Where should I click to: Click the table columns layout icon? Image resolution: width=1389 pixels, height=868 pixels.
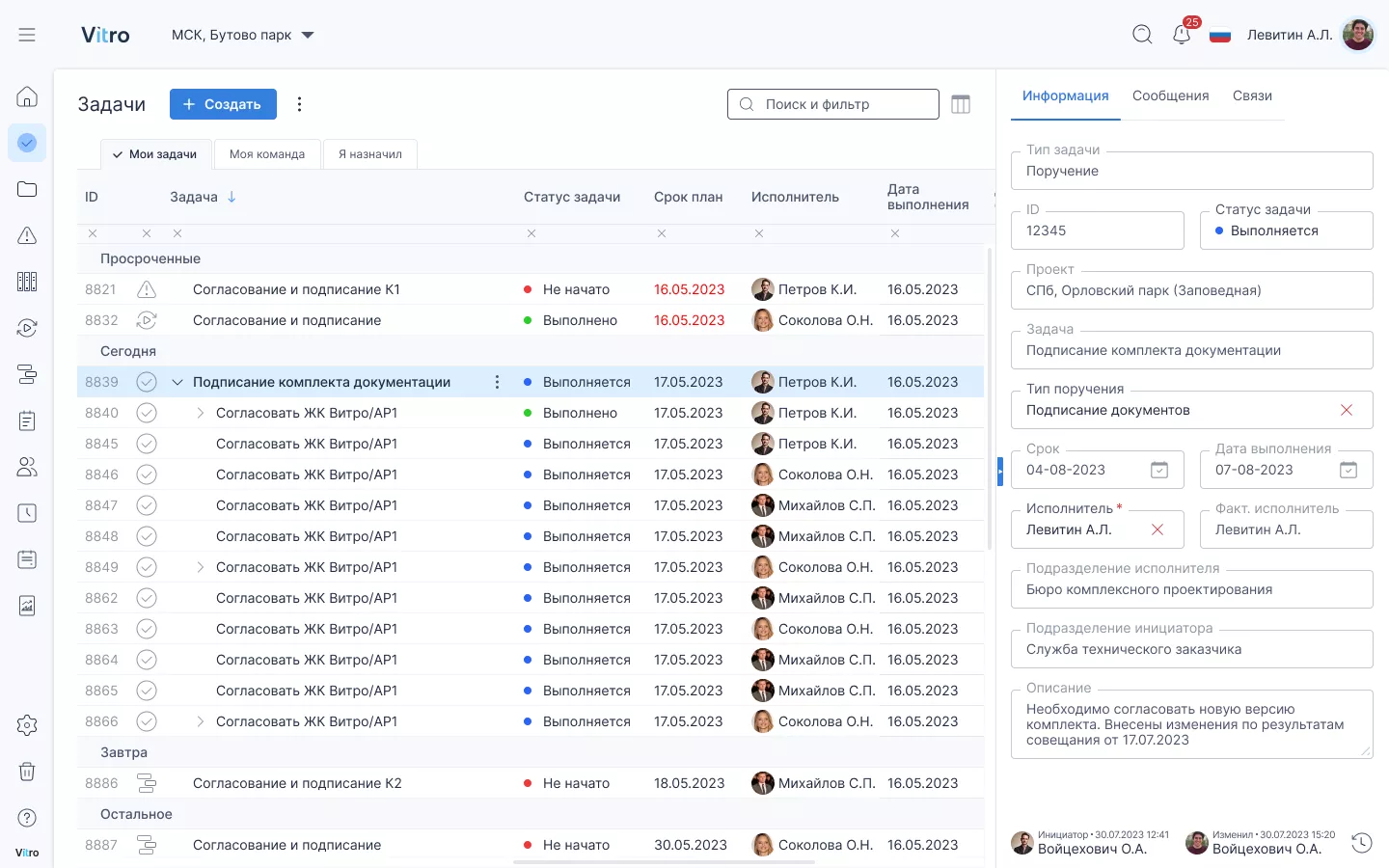(961, 104)
